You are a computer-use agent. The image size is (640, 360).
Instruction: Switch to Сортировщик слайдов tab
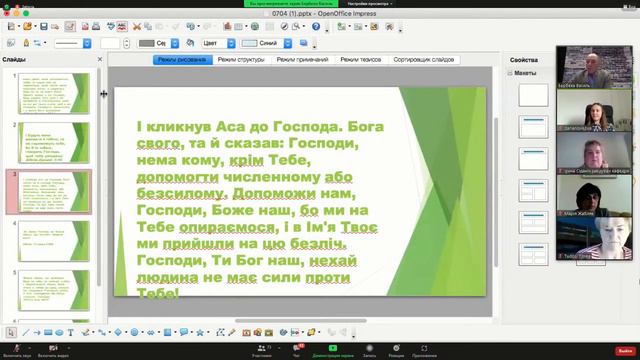[424, 60]
